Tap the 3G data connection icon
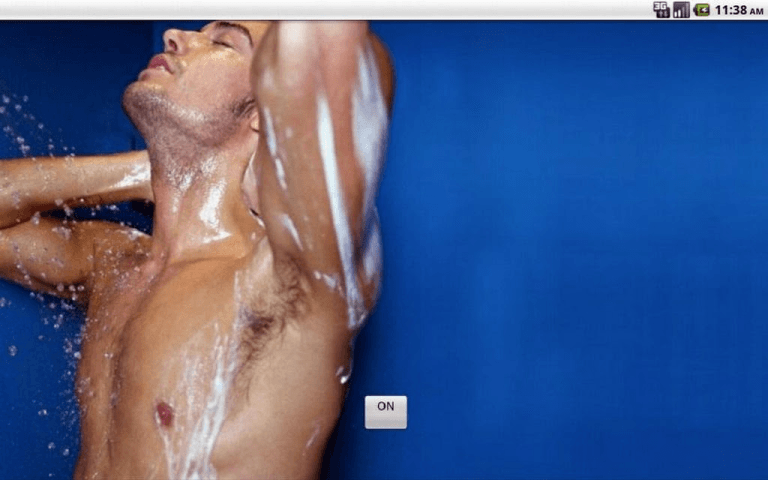 click(x=661, y=9)
